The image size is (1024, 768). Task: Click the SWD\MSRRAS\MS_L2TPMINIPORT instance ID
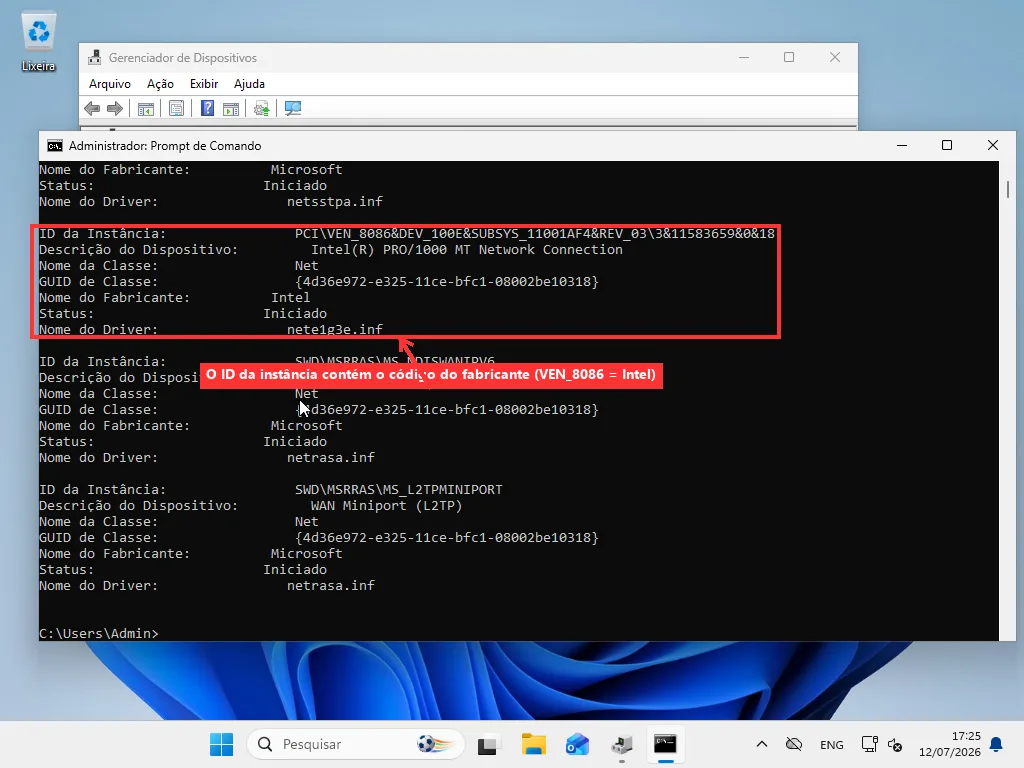click(398, 489)
